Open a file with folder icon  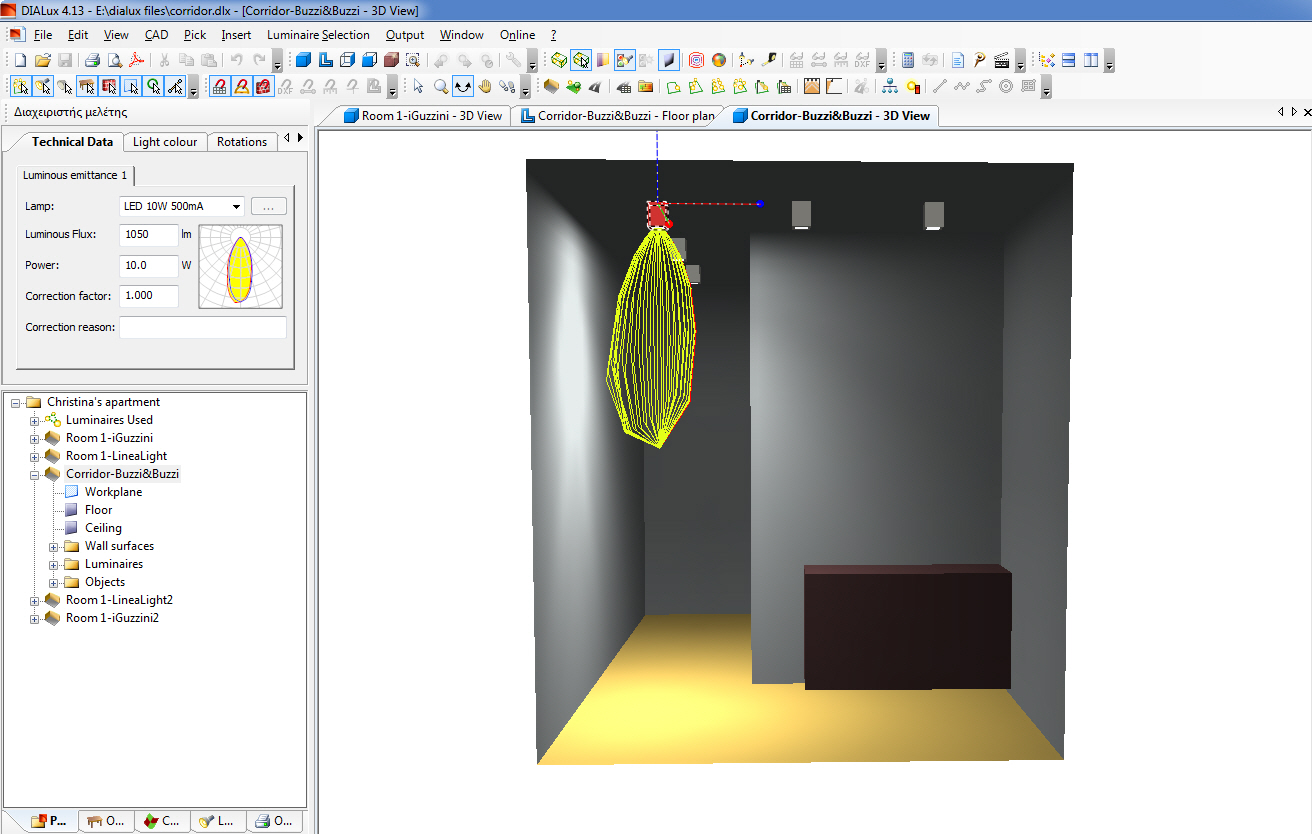click(43, 60)
